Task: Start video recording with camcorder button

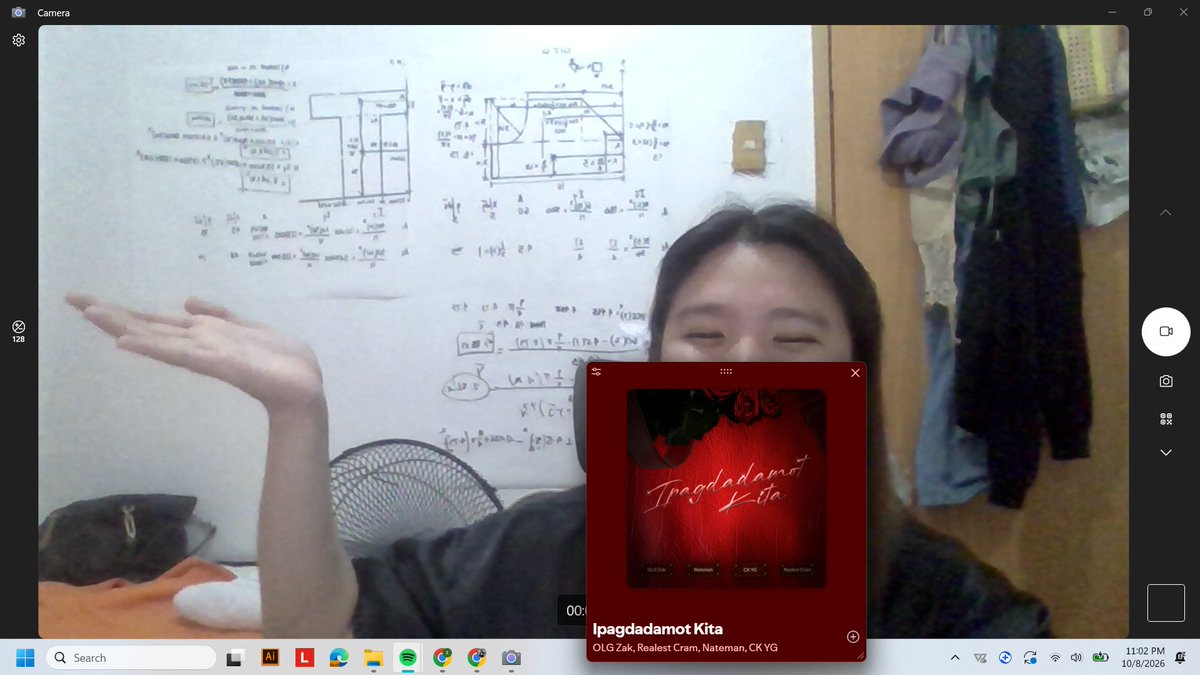Action: [x=1166, y=332]
